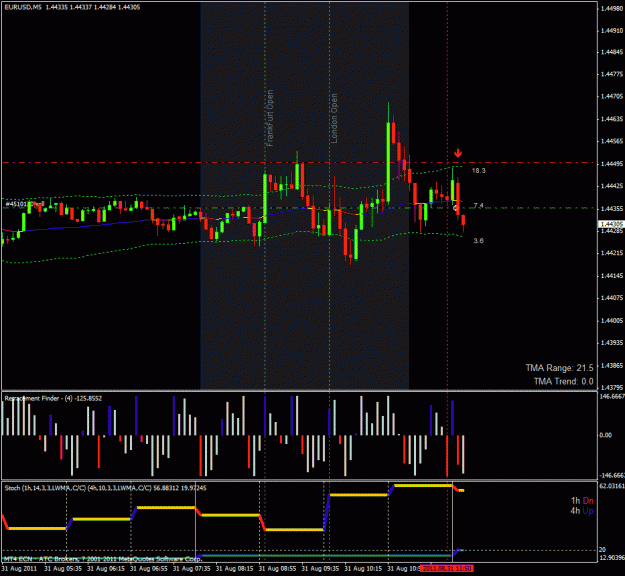The height and width of the screenshot is (576, 625).
Task: Click the 1.44910 price axis label
Action: pyautogui.click(x=612, y=30)
